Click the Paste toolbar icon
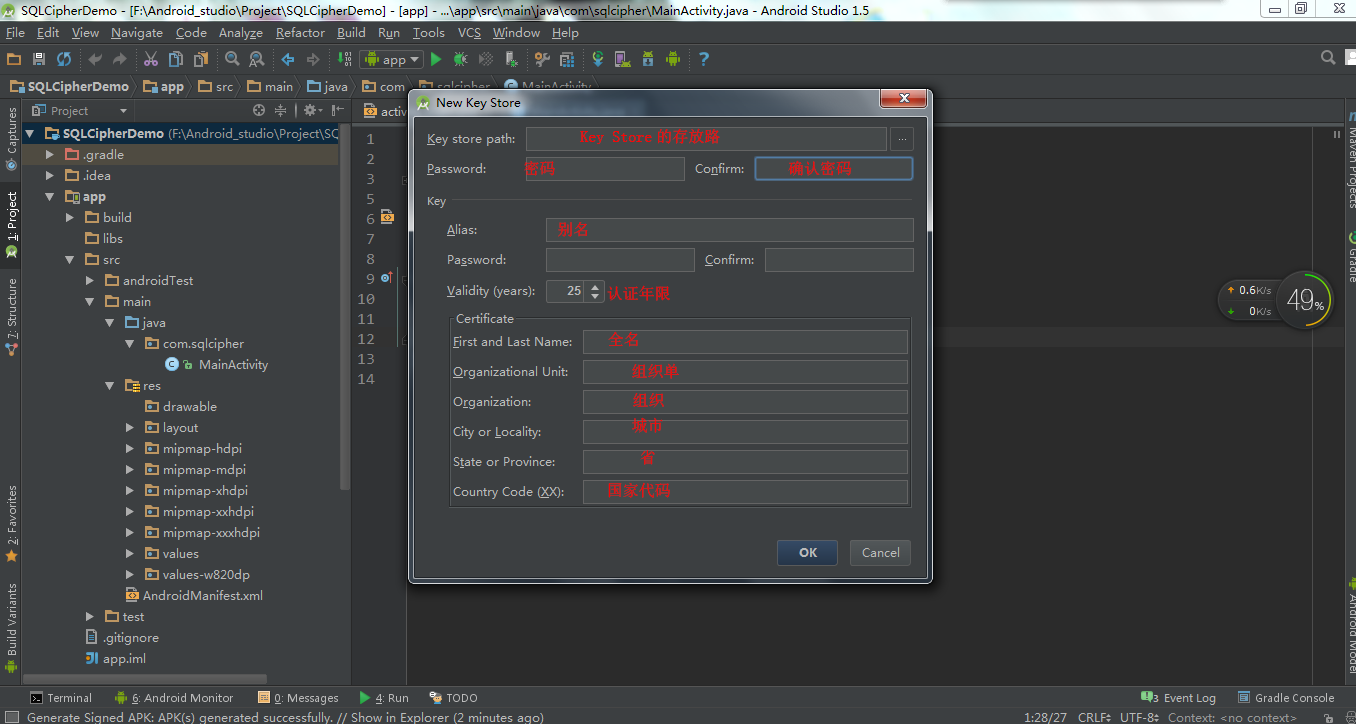The height and width of the screenshot is (724, 1356). (200, 59)
